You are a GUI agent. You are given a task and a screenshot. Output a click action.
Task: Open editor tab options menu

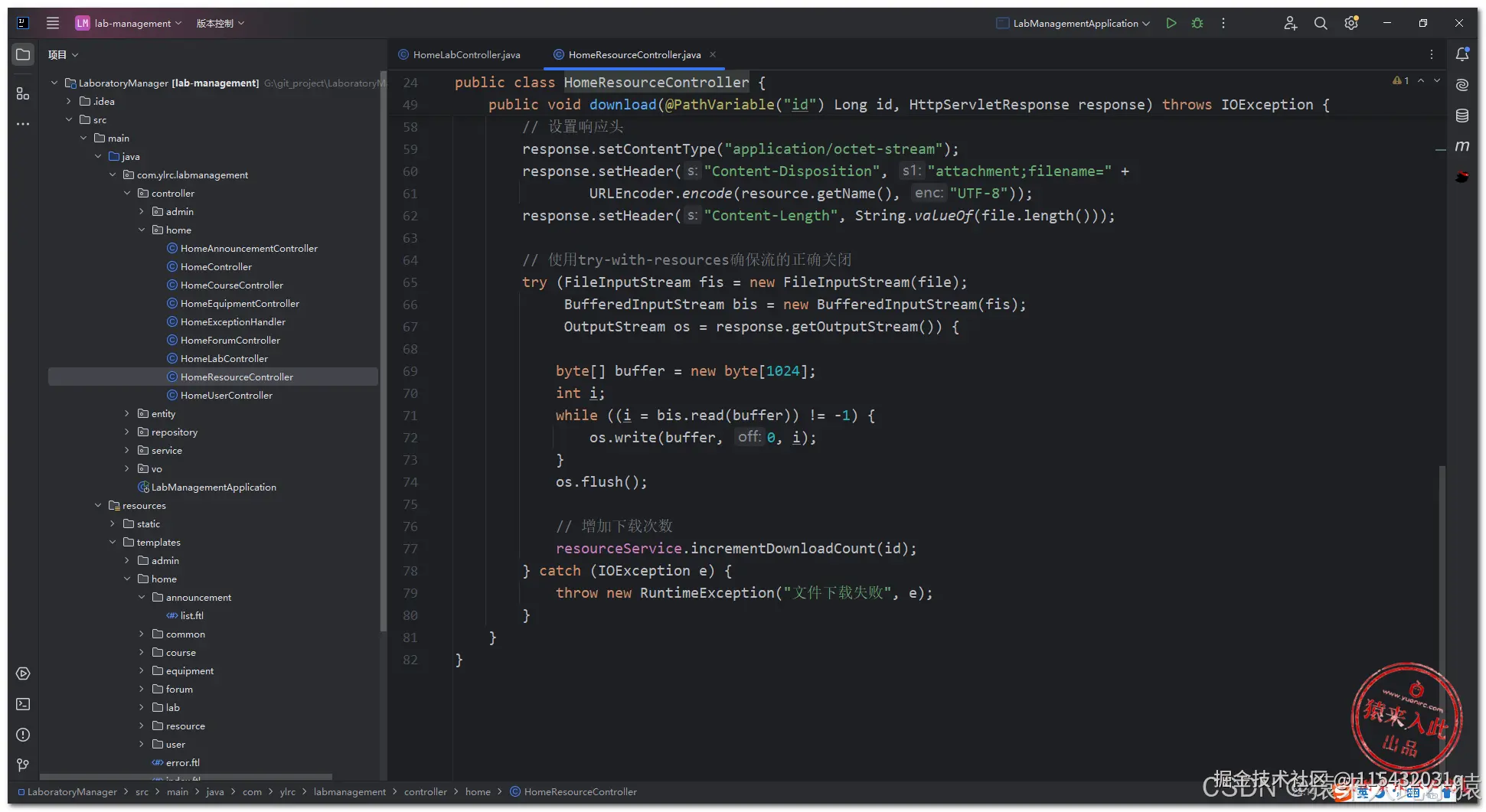point(1432,54)
